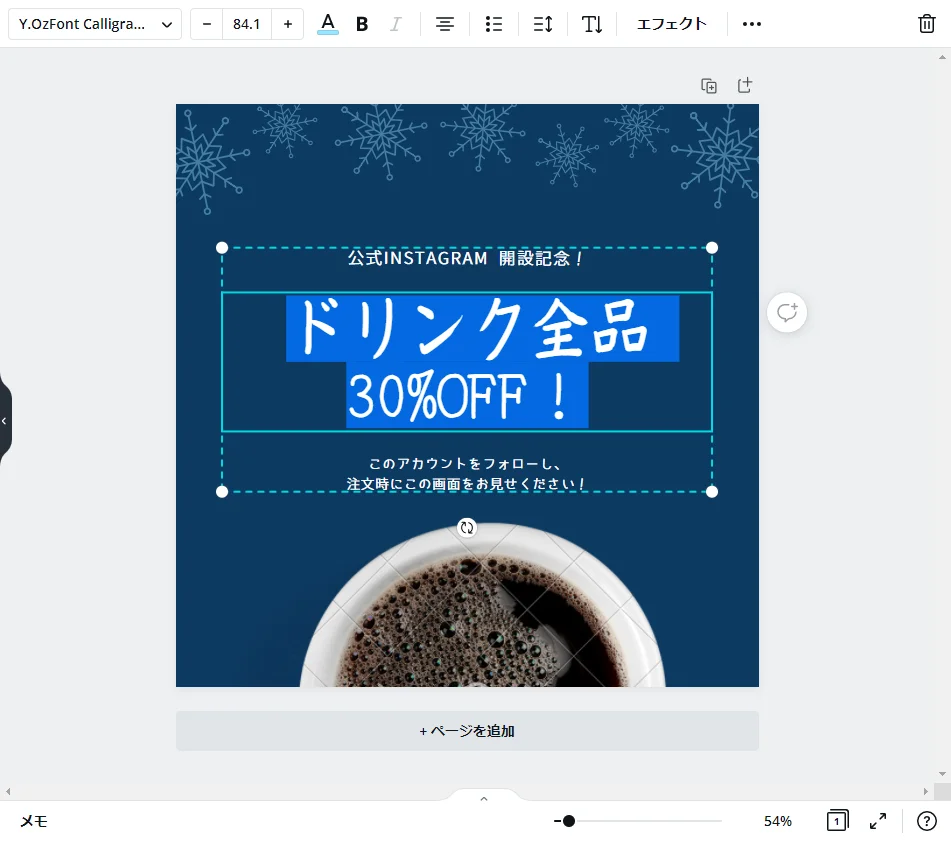Duplicate the page

[x=708, y=85]
